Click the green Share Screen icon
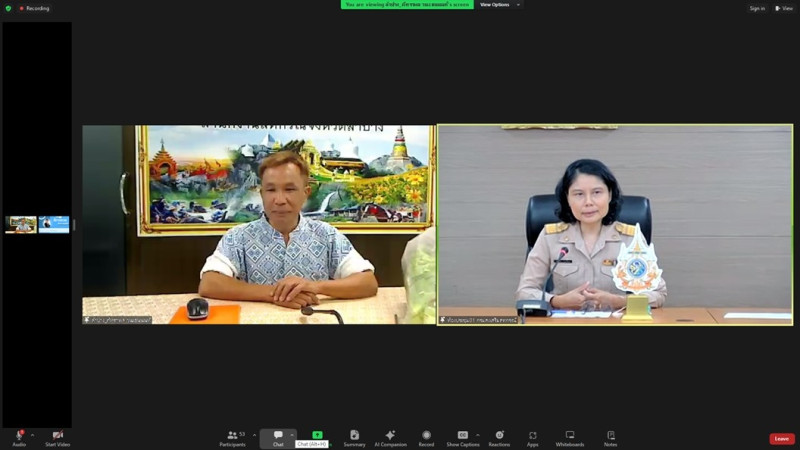The height and width of the screenshot is (450, 800). pos(317,435)
